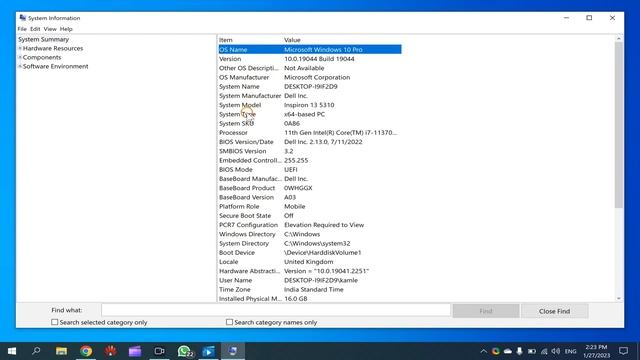Select the OS Name row

pos(310,49)
